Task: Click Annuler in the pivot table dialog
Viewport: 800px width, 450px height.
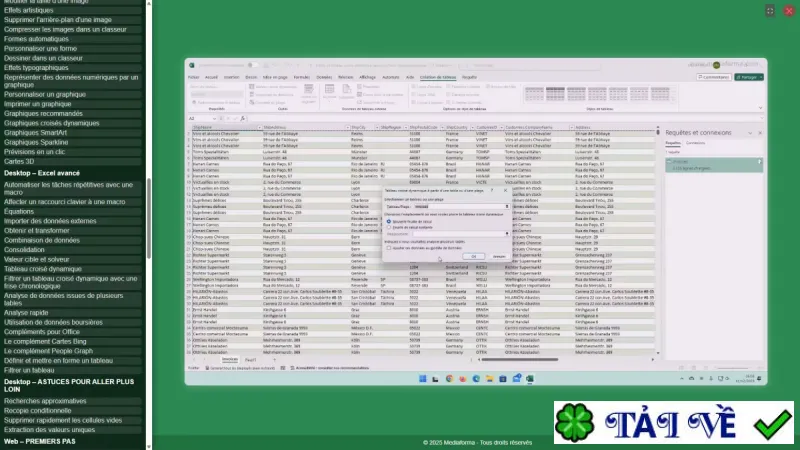Action: click(498, 256)
